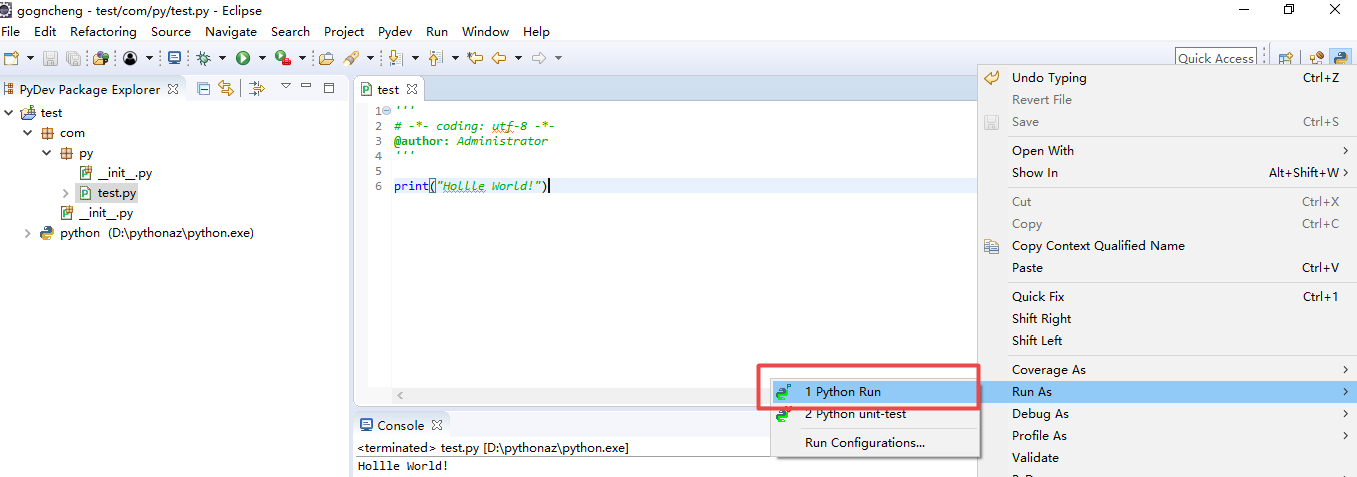Collapse the py package node
This screenshot has height=477, width=1357.
(47, 153)
